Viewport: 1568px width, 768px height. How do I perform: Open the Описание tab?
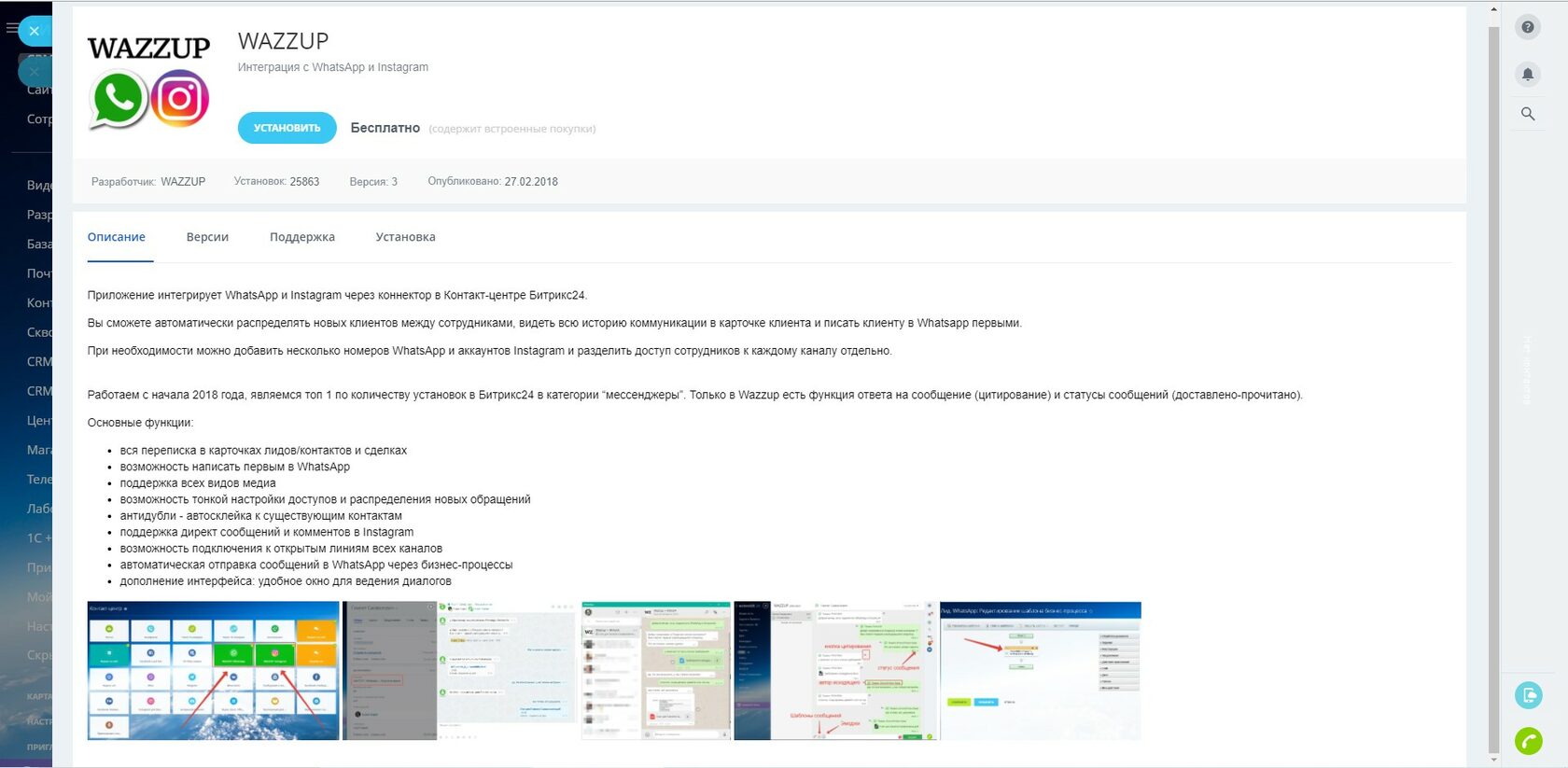pos(117,237)
